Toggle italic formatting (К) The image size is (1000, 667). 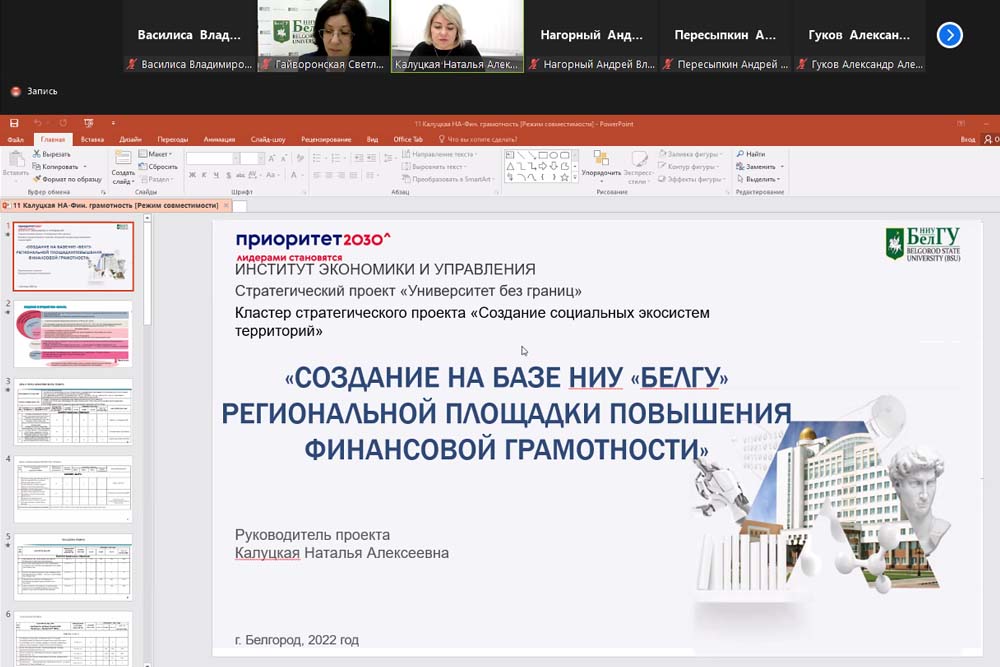point(203,175)
